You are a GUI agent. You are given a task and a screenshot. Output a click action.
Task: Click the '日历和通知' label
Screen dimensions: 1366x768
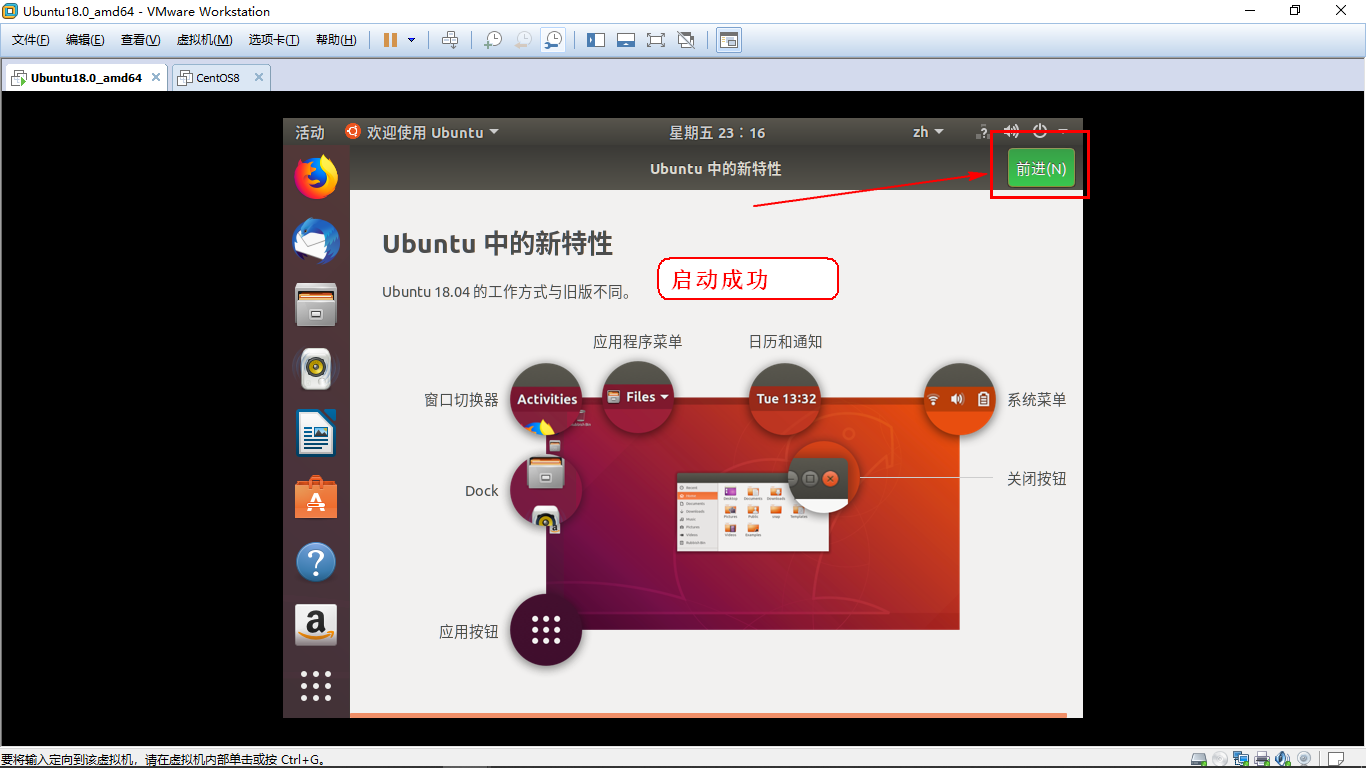pyautogui.click(x=785, y=342)
